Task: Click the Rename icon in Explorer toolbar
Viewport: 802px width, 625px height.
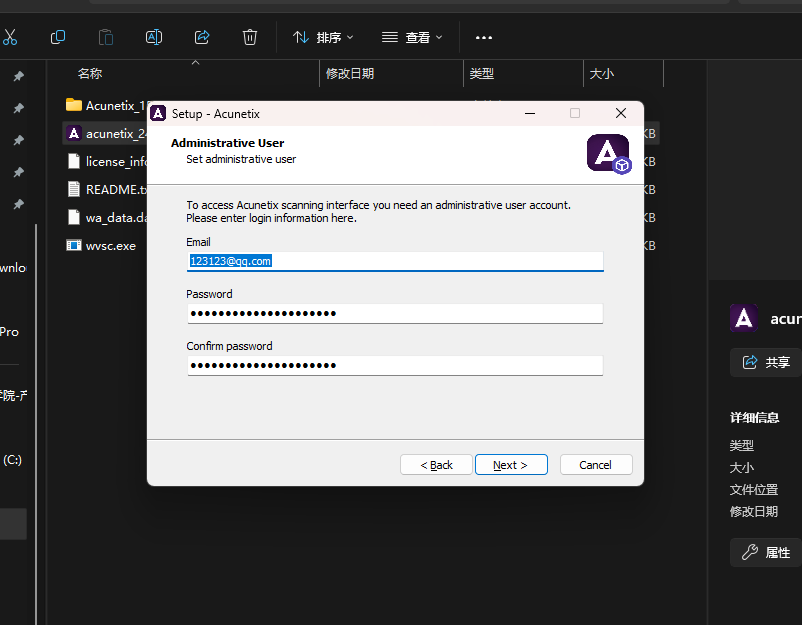Action: (x=154, y=37)
